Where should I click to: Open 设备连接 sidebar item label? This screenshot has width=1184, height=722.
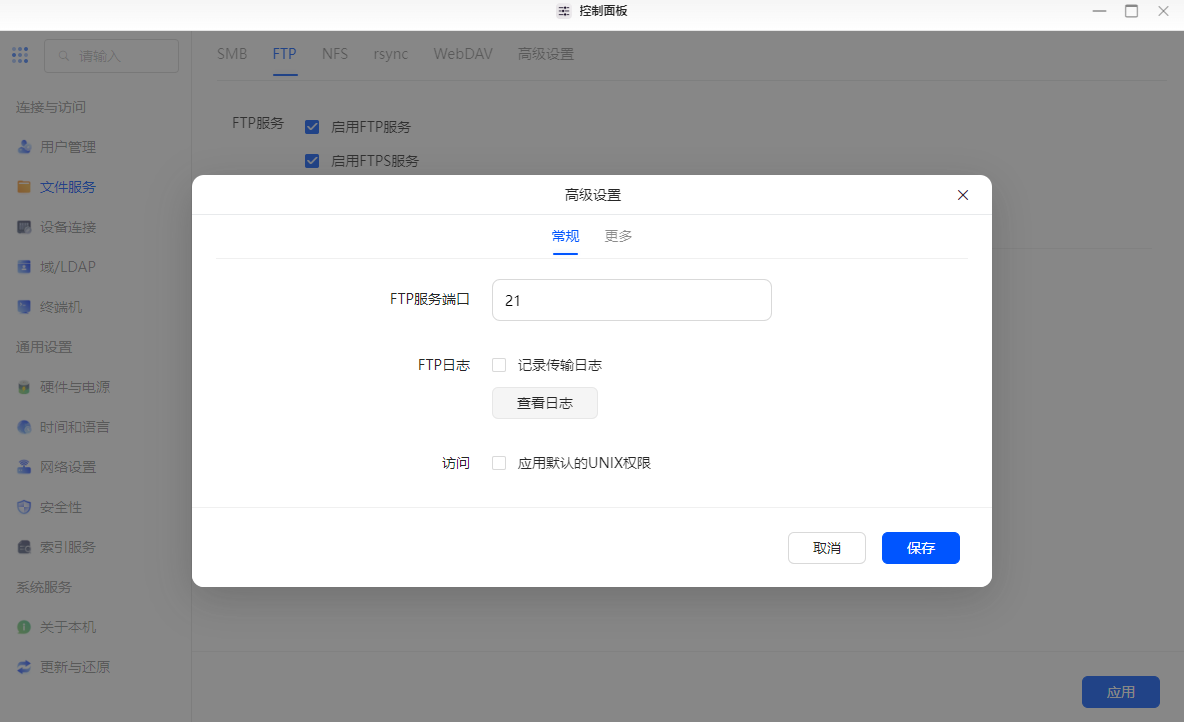point(68,227)
